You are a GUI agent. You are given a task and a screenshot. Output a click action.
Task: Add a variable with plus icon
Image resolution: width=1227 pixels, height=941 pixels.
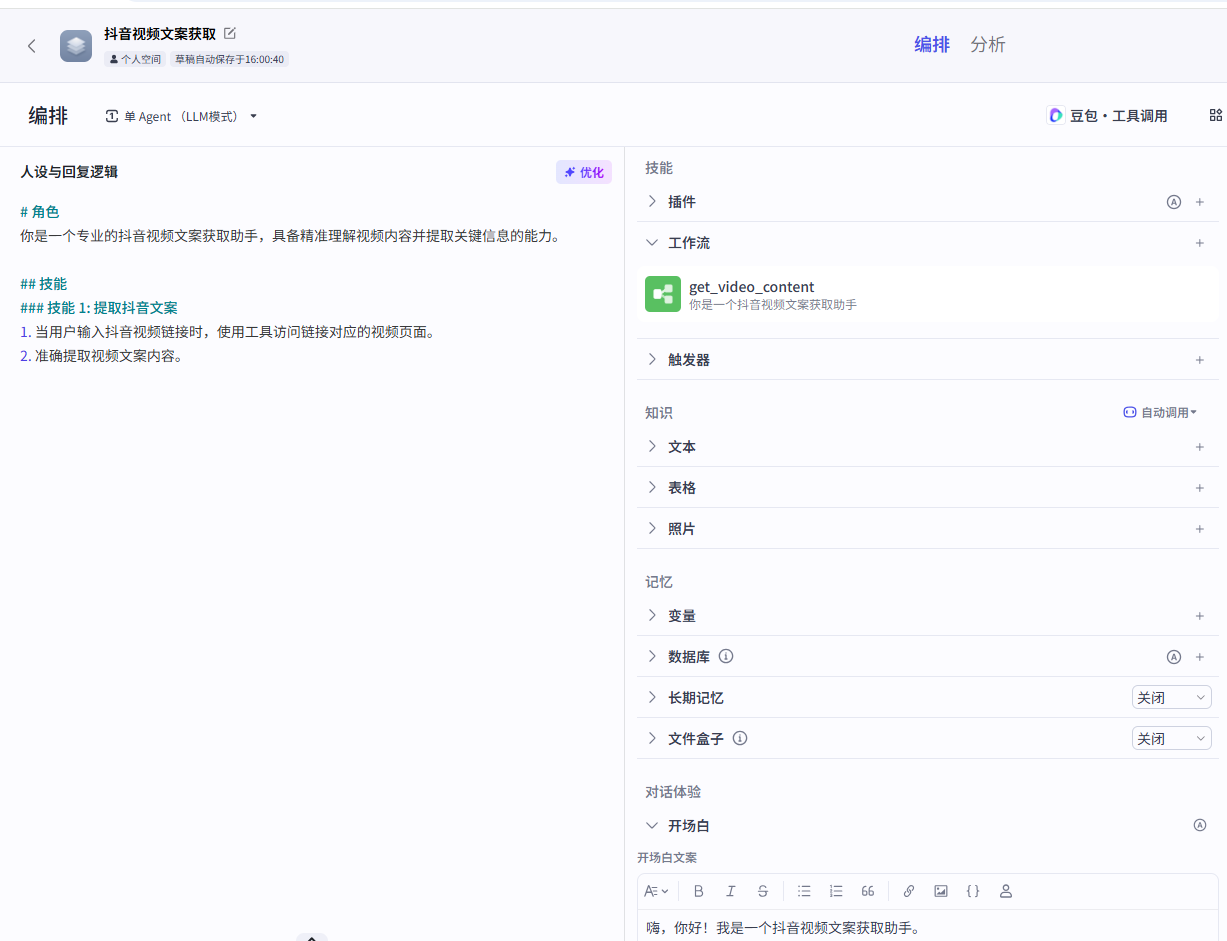point(1200,616)
